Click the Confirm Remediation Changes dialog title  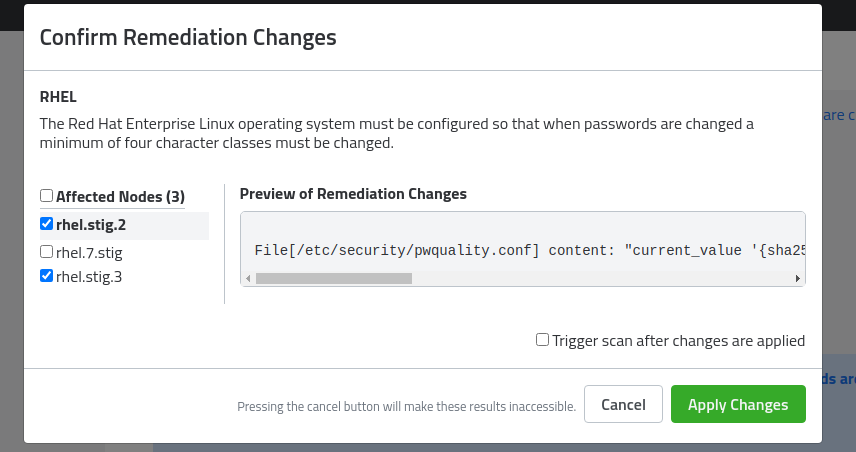pyautogui.click(x=188, y=37)
